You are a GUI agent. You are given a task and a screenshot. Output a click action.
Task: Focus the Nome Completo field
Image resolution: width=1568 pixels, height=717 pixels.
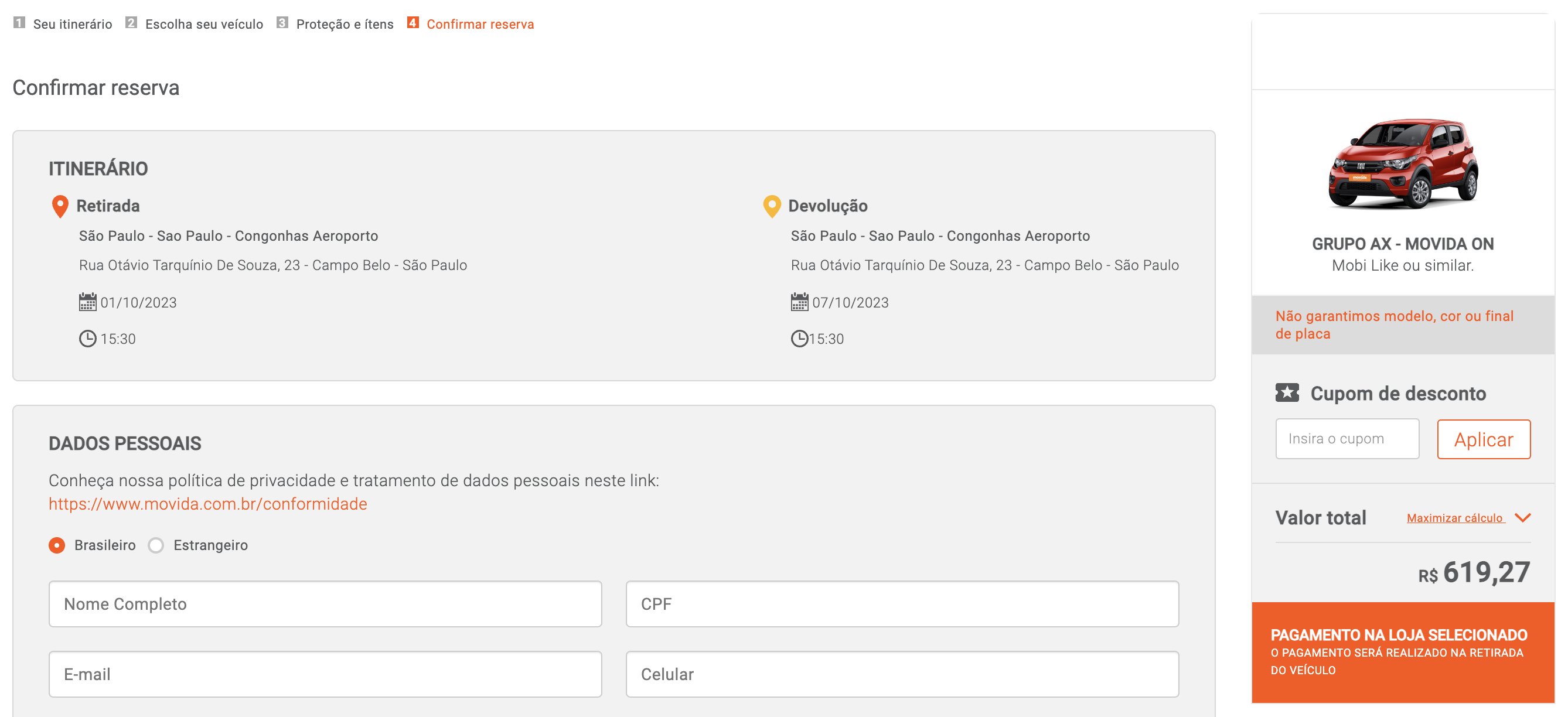point(325,604)
